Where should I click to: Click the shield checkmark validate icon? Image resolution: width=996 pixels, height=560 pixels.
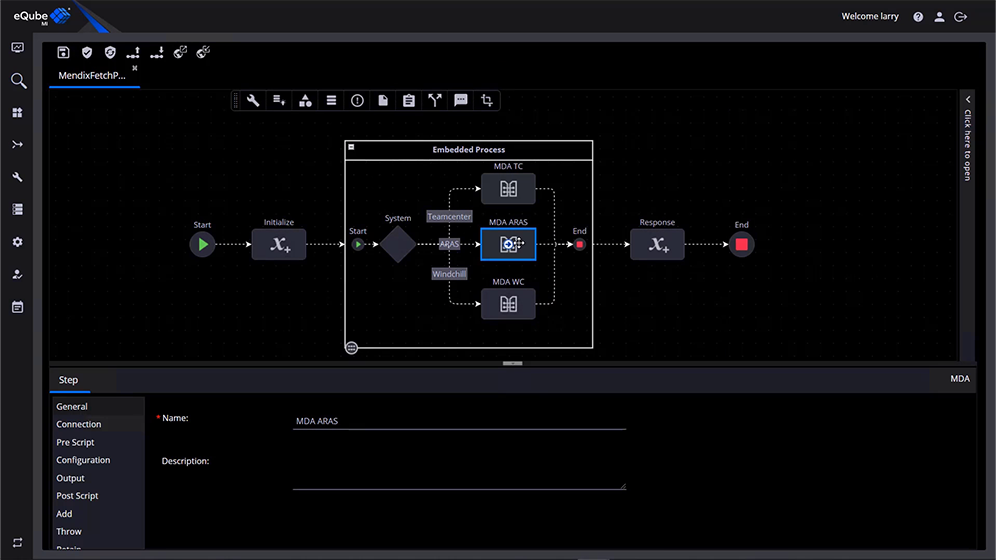(87, 53)
